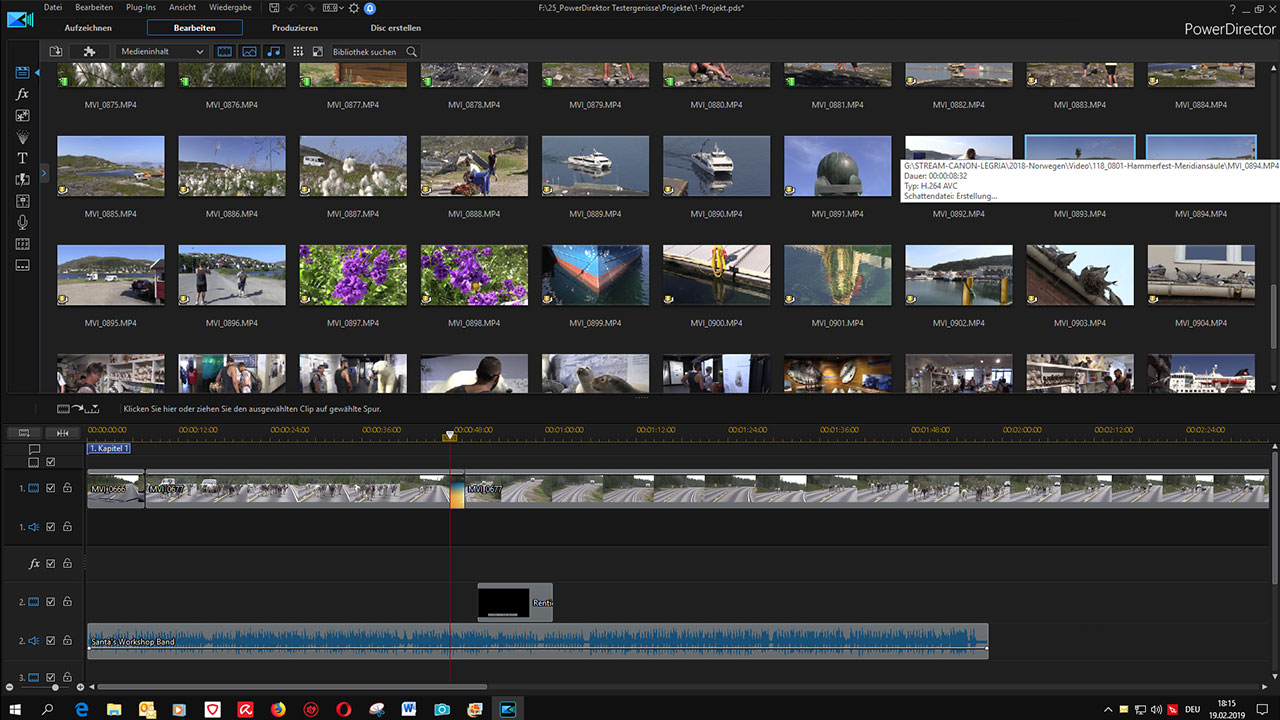This screenshot has height=720, width=1280.
Task: Click the Disc erstellen button
Action: pyautogui.click(x=396, y=28)
